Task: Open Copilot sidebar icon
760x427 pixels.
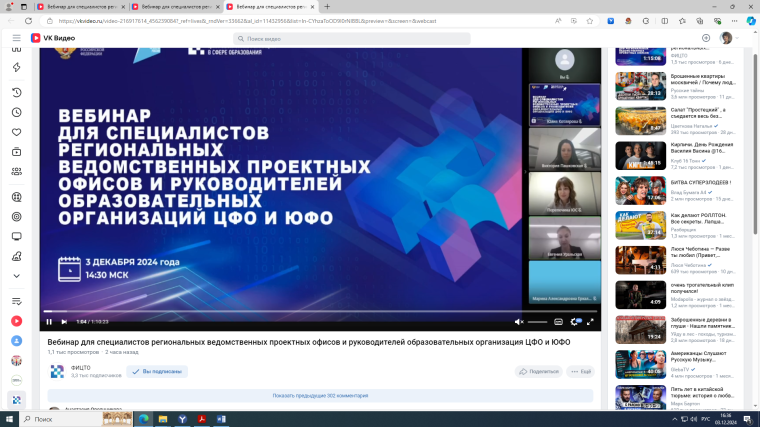Action: coord(751,21)
